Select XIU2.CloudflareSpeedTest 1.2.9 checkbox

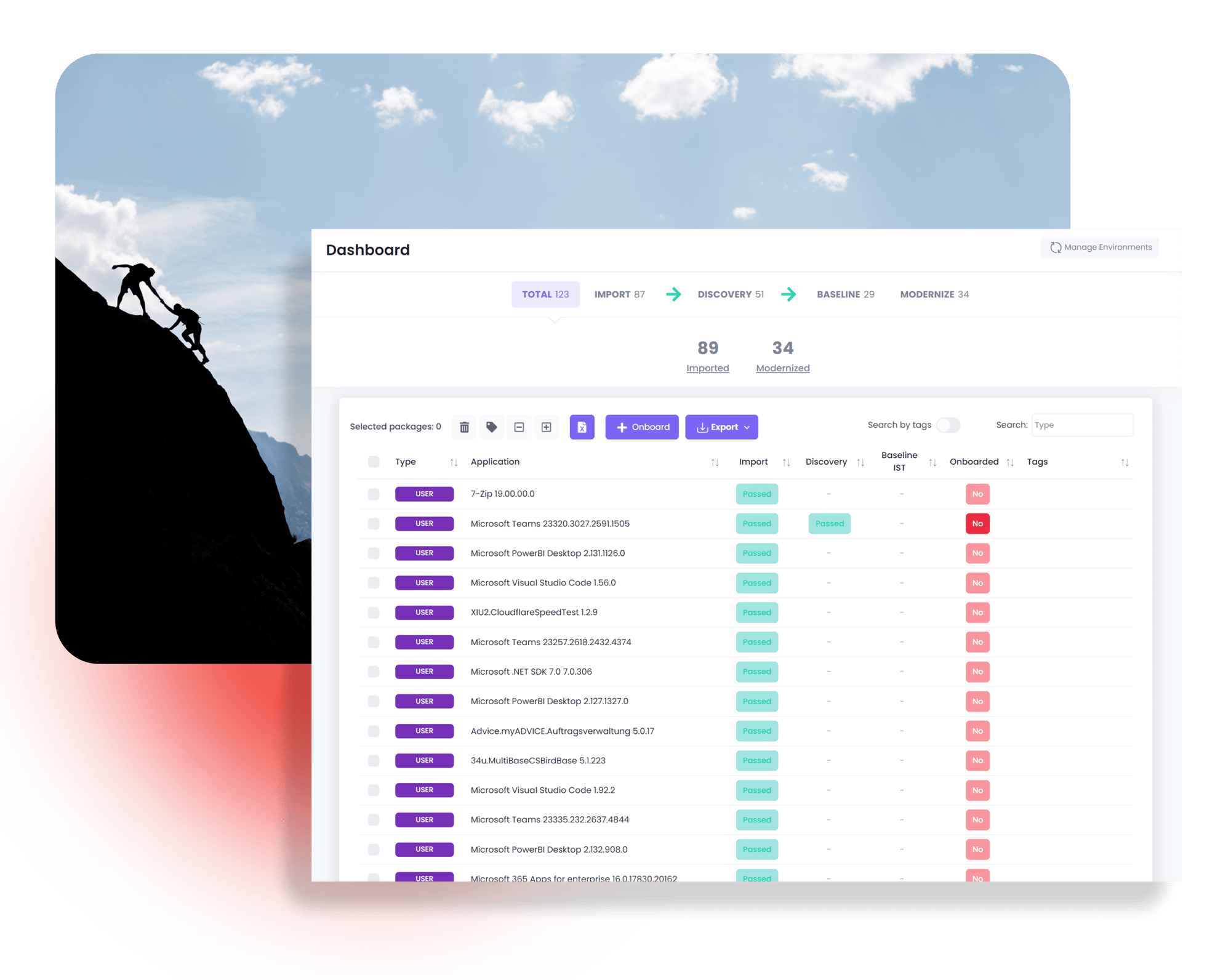coord(374,612)
